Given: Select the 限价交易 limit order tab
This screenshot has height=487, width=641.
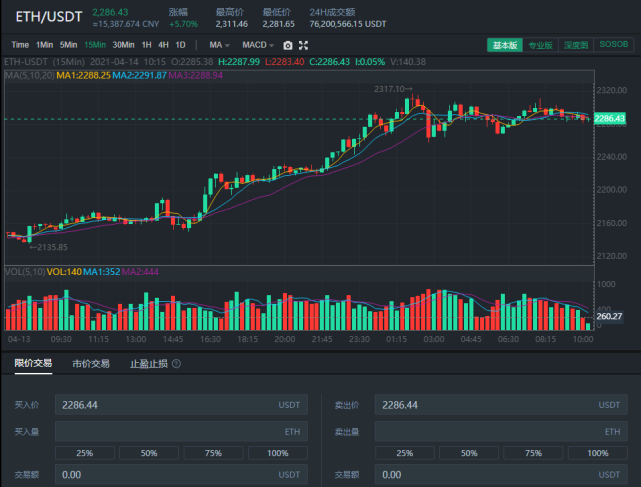Looking at the screenshot, I should (33, 363).
